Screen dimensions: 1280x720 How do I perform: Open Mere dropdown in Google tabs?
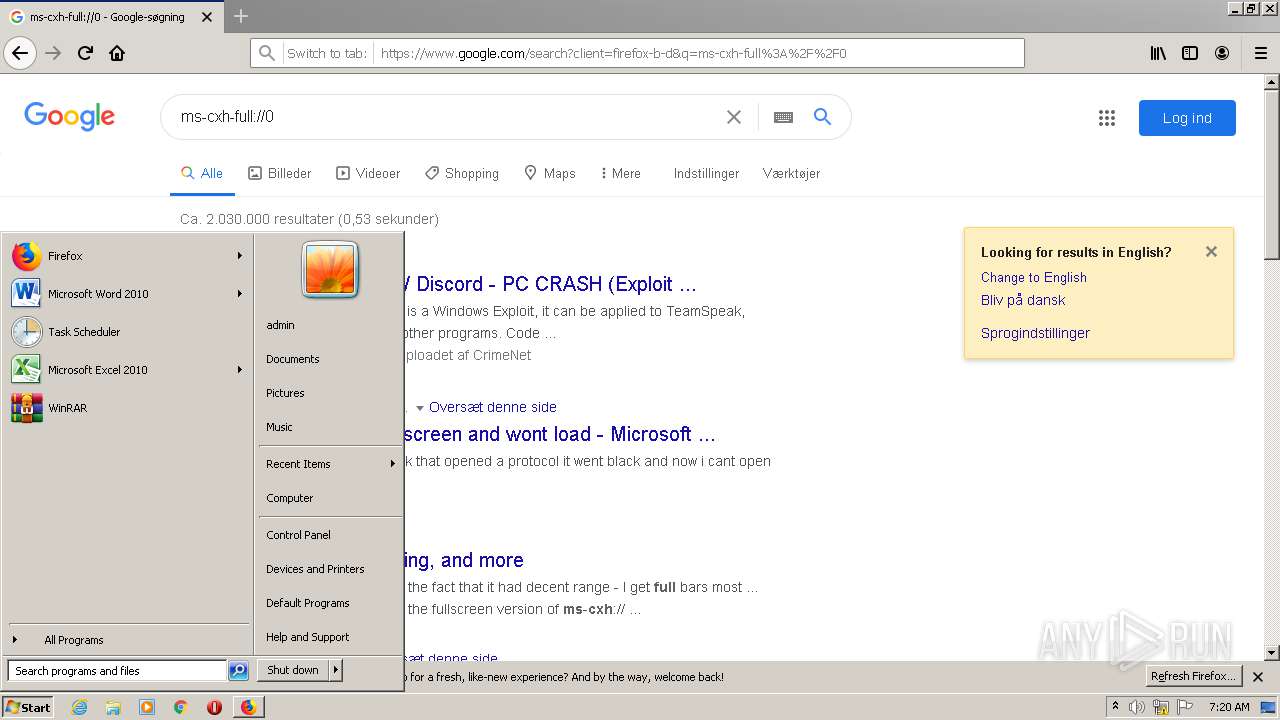click(620, 173)
